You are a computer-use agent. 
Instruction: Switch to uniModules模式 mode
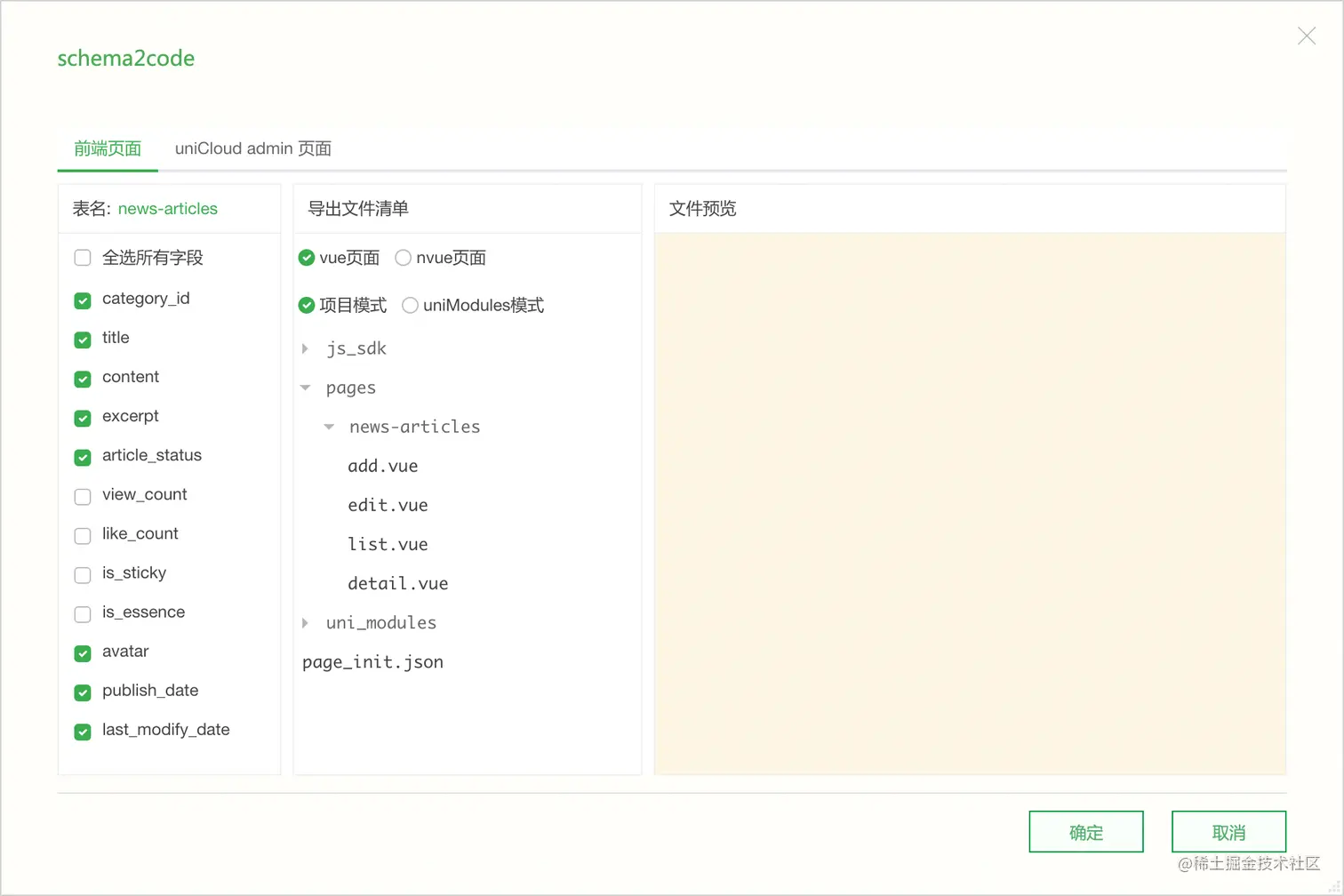pos(410,305)
